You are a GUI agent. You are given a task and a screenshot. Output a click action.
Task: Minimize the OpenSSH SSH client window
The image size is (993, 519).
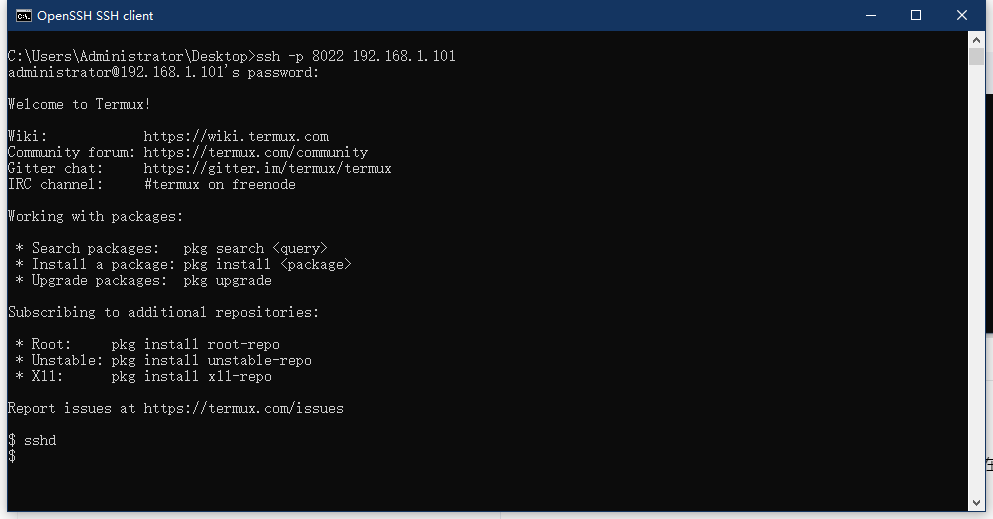870,15
